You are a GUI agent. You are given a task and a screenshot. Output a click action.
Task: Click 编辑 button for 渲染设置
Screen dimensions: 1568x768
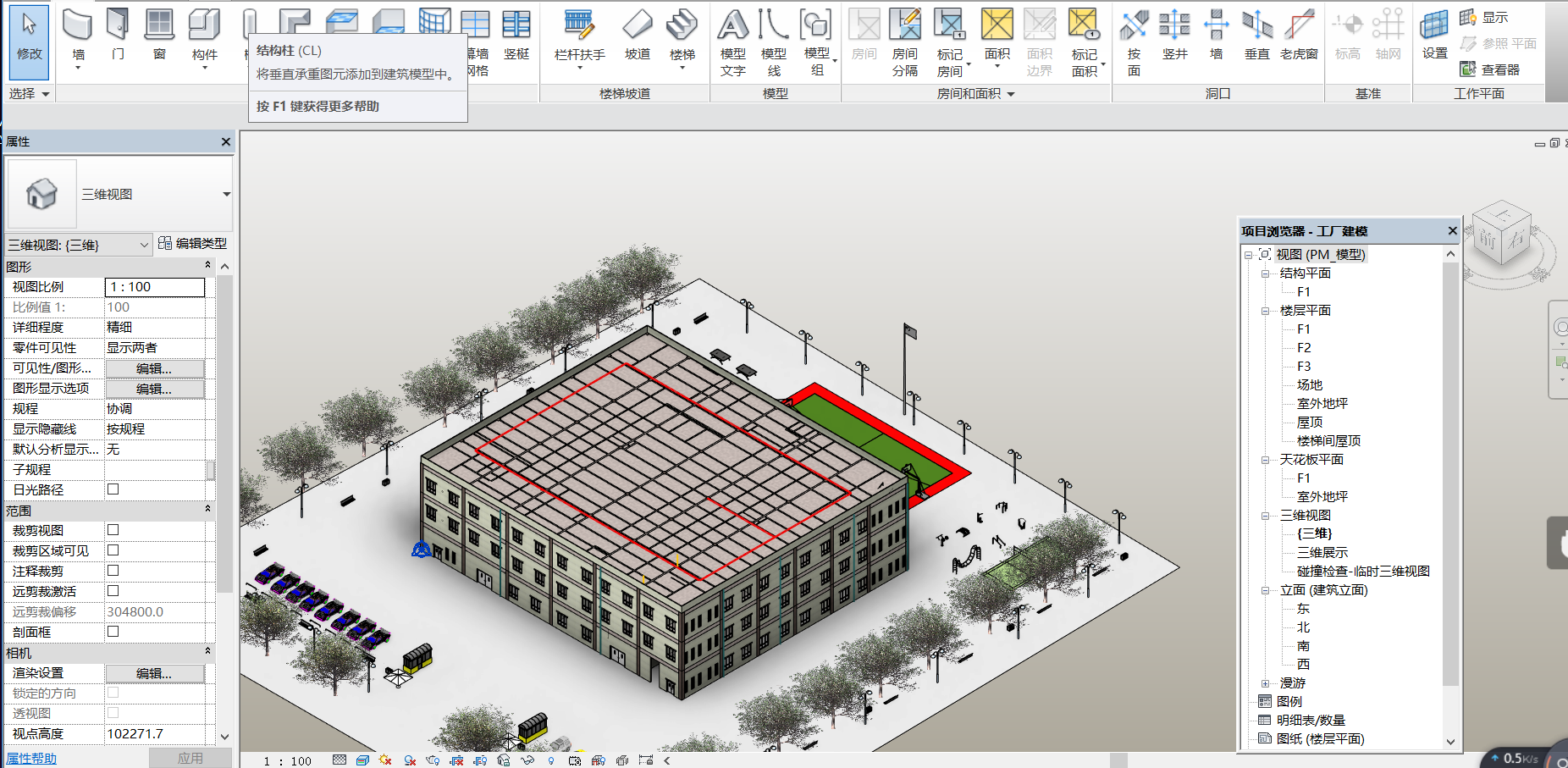[x=154, y=673]
